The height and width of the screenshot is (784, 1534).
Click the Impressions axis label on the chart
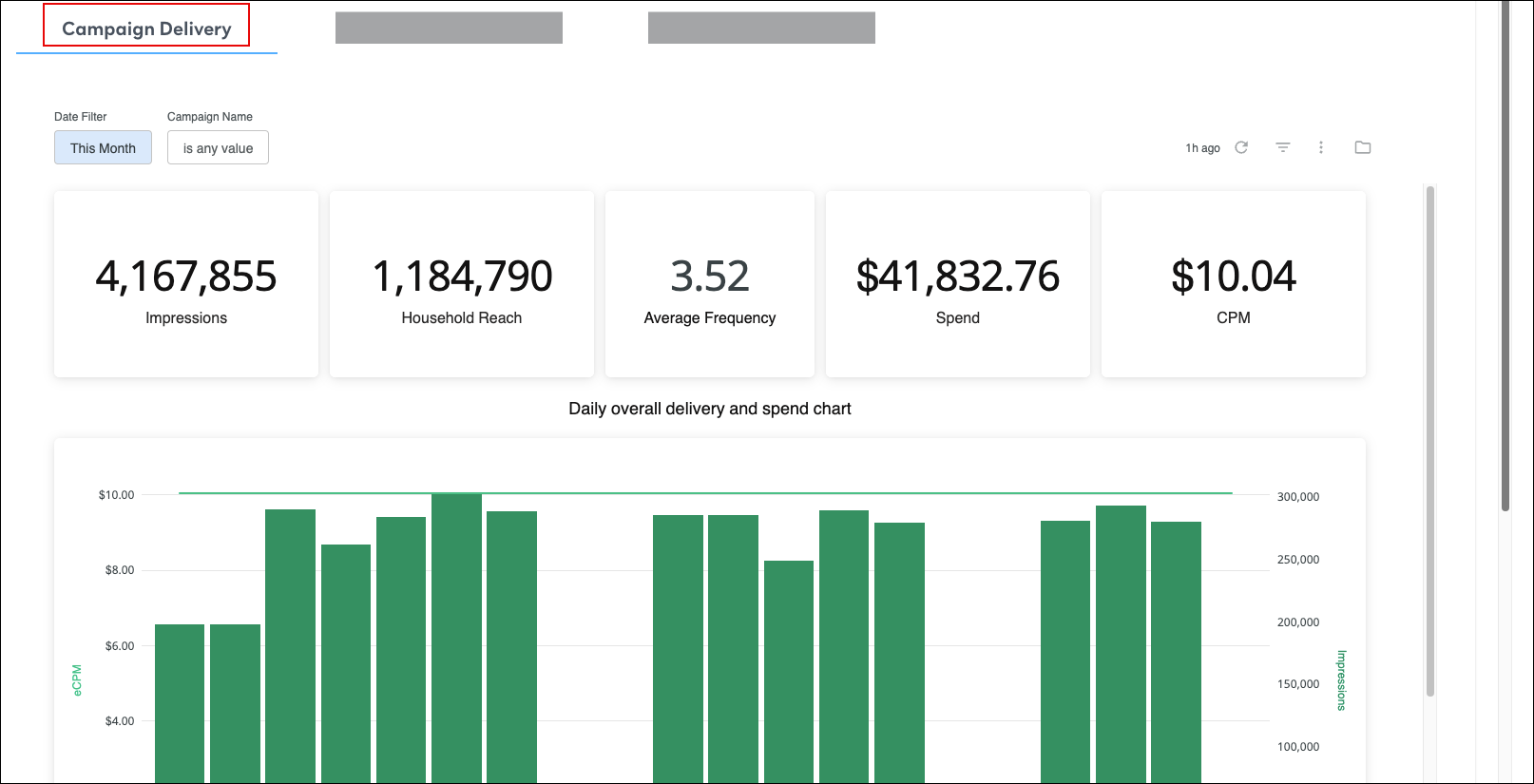[1341, 680]
